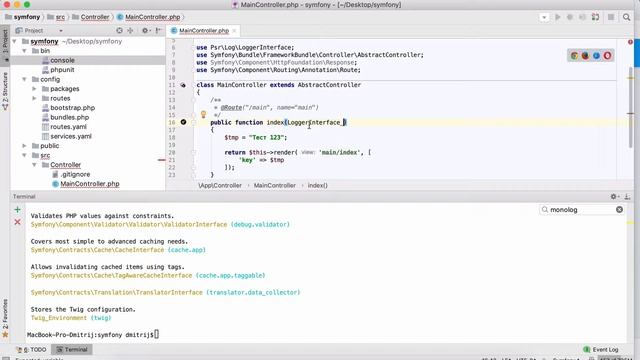This screenshot has height=360, width=640.
Task: Click the breakpoint marker on line 16
Action: pos(183,122)
